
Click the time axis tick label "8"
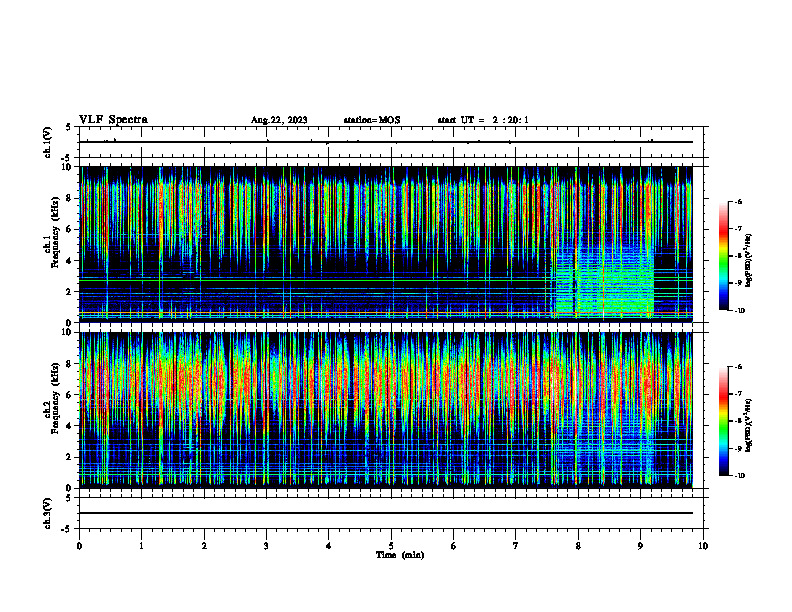pos(578,546)
